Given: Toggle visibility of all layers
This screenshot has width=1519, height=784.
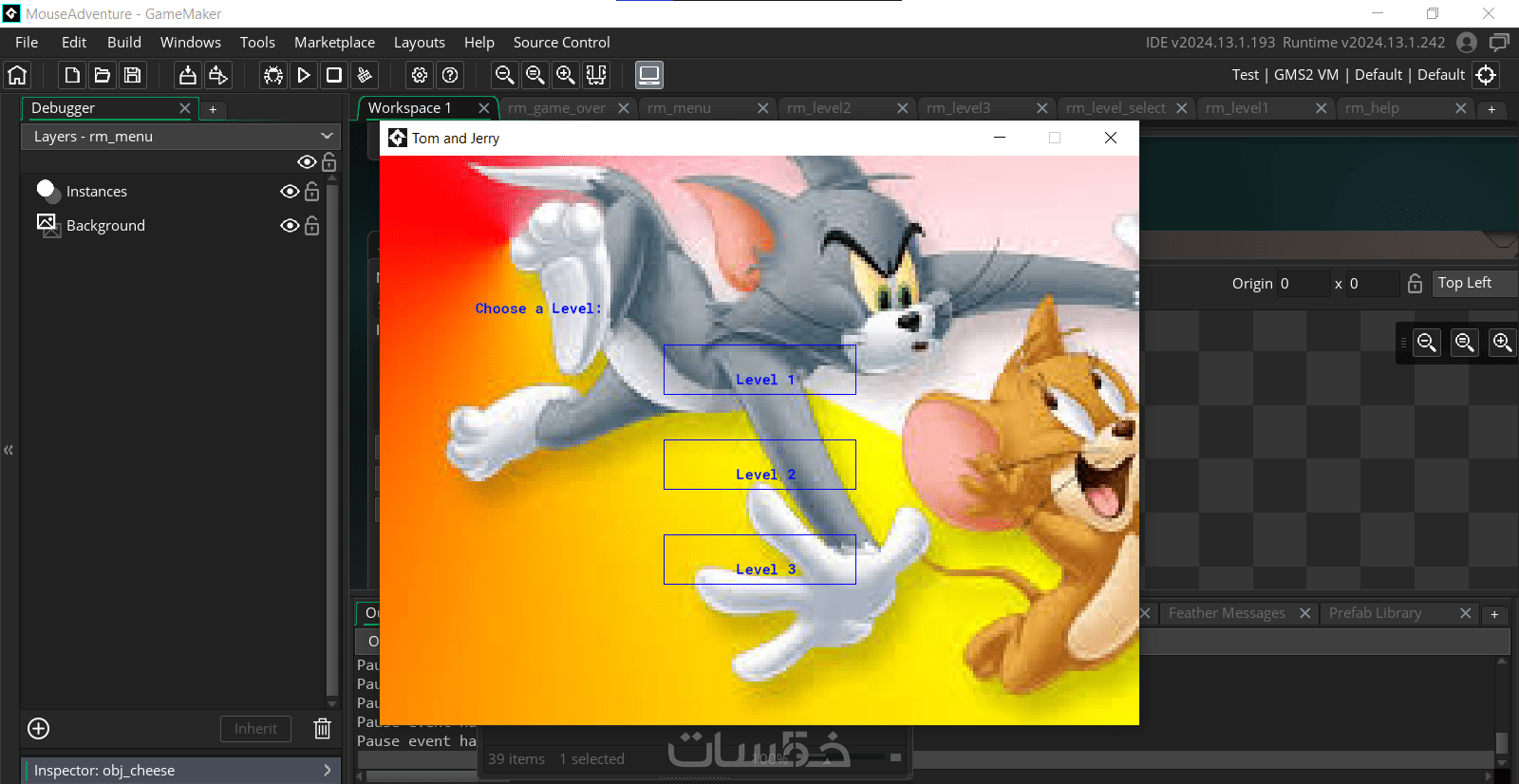Looking at the screenshot, I should click(x=307, y=162).
